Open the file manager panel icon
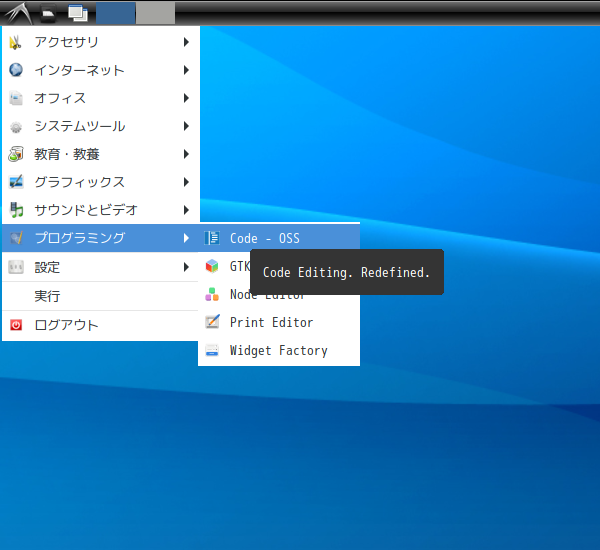This screenshot has height=550, width=600. coord(48,13)
